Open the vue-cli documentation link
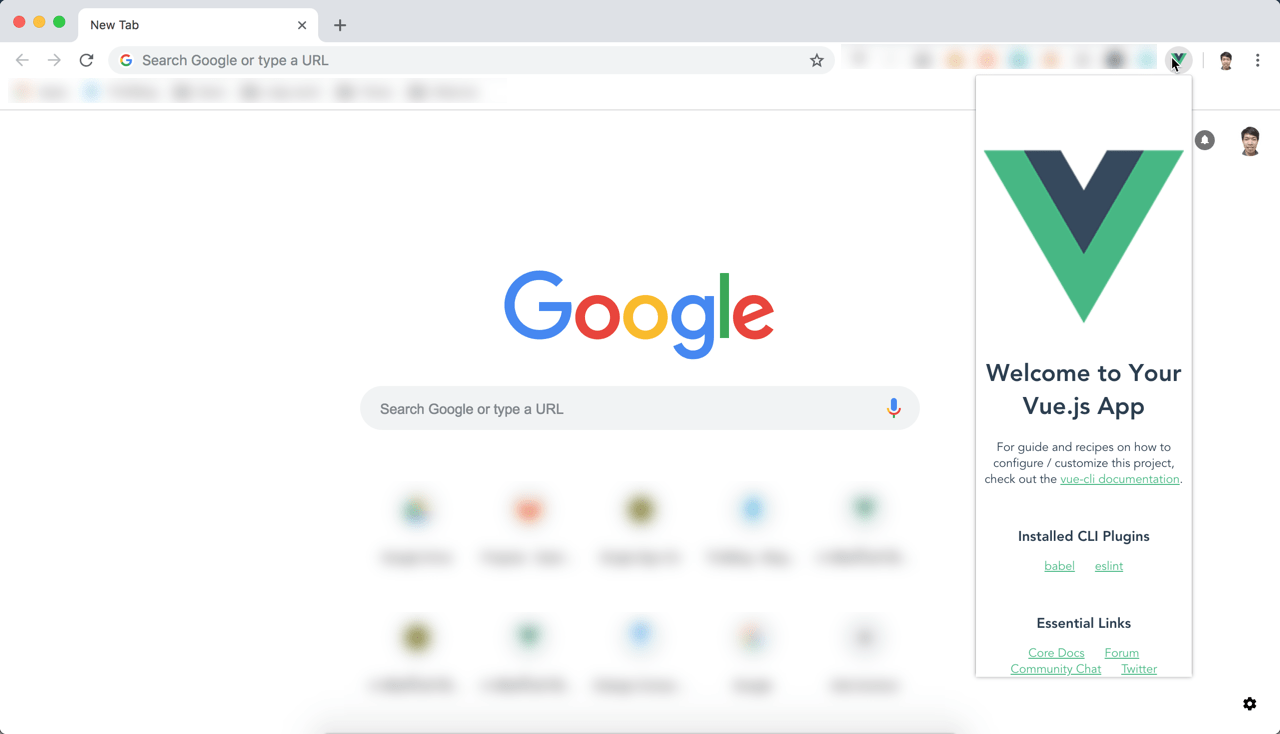This screenshot has height=734, width=1280. coord(1120,479)
